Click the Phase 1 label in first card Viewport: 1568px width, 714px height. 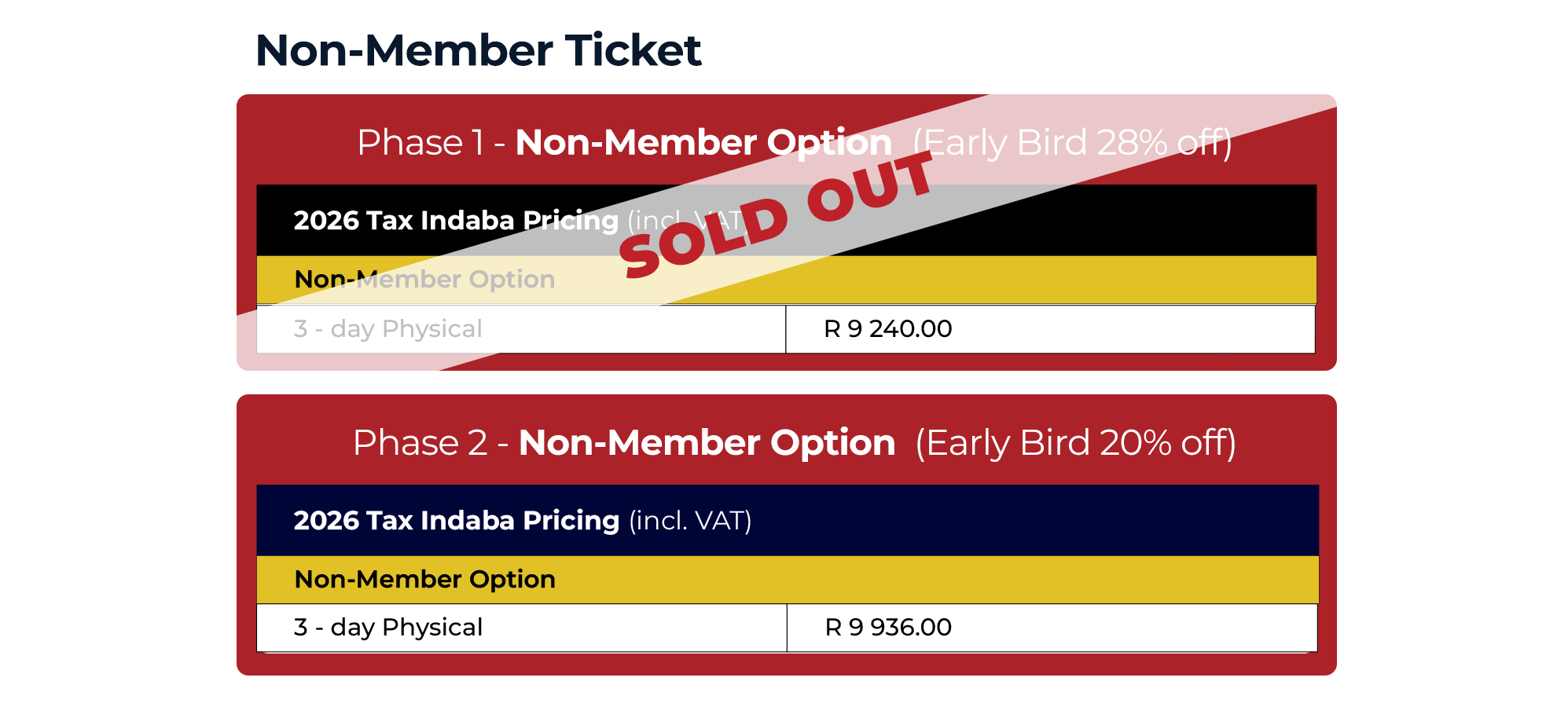420,143
